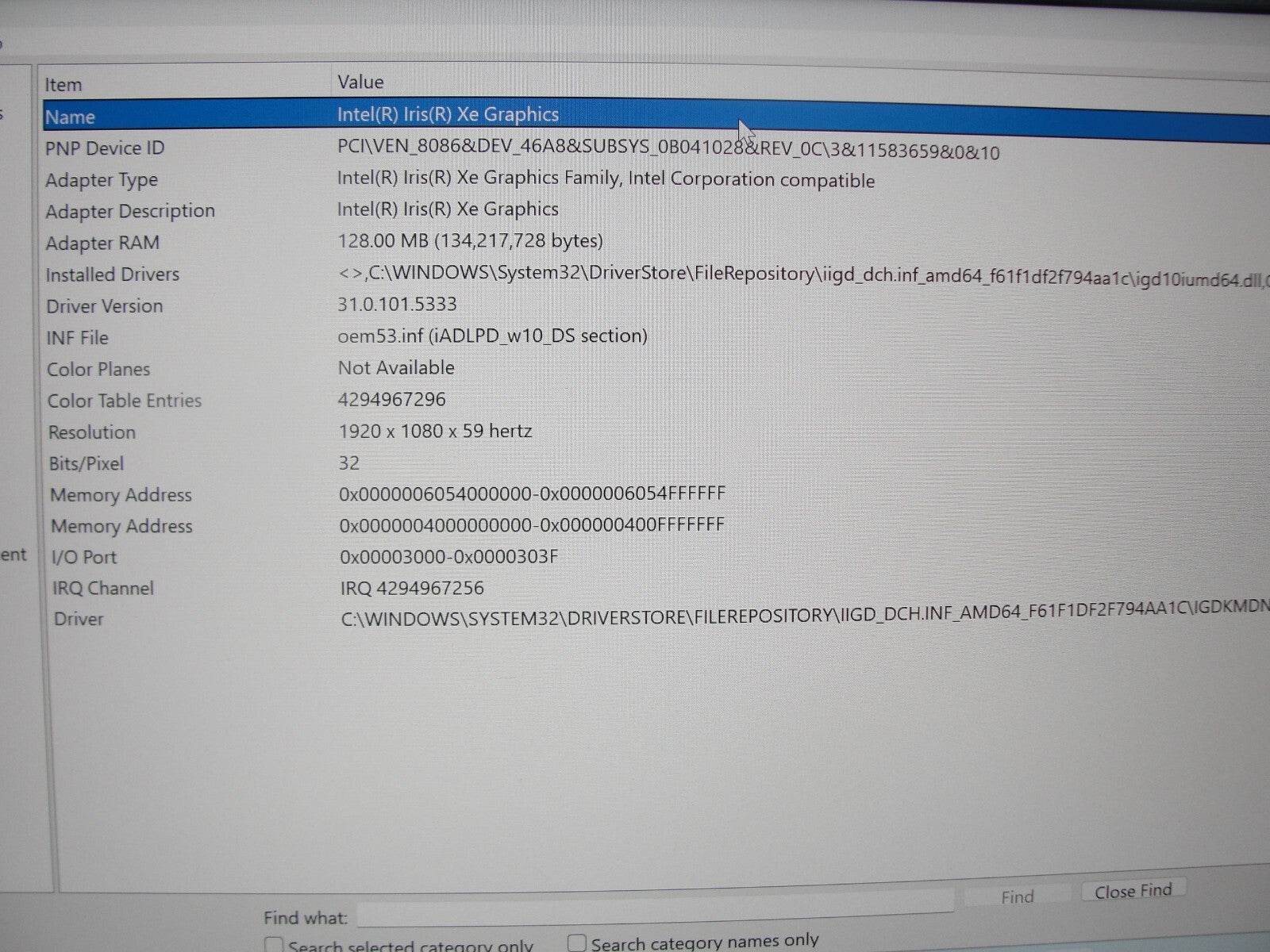Sort by the Value column header

360,81
